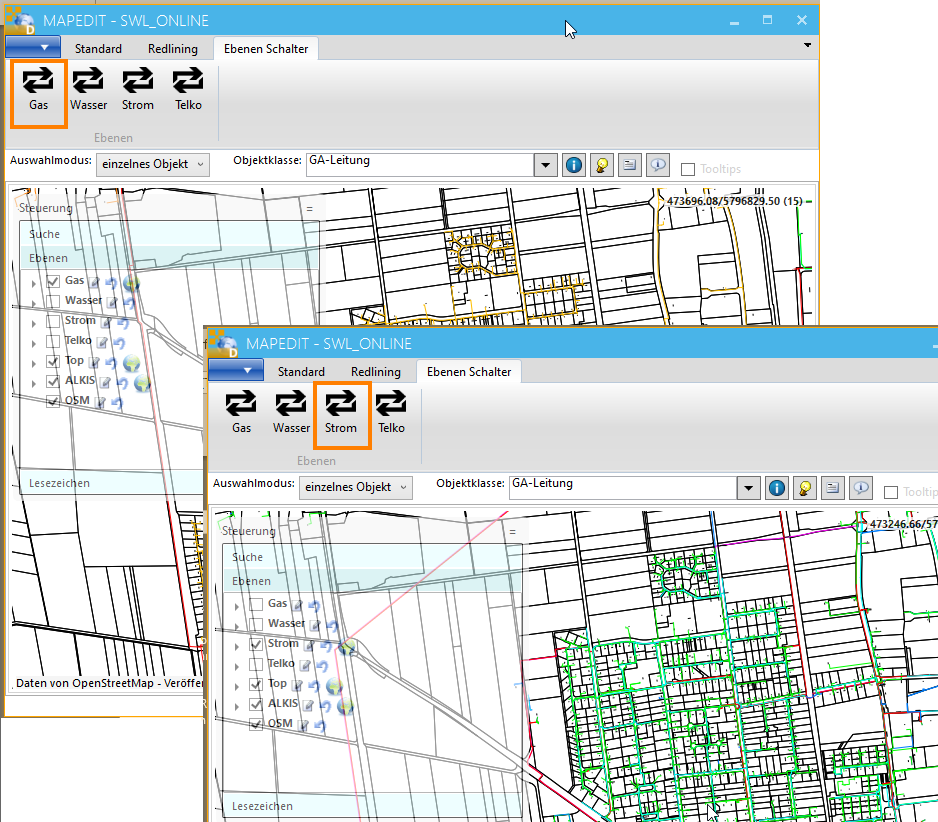Click the light bulb icon in the back window
The image size is (938, 822).
(602, 165)
